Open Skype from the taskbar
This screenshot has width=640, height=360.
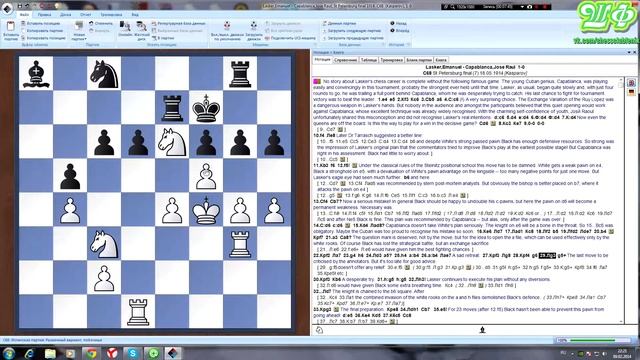(133, 353)
